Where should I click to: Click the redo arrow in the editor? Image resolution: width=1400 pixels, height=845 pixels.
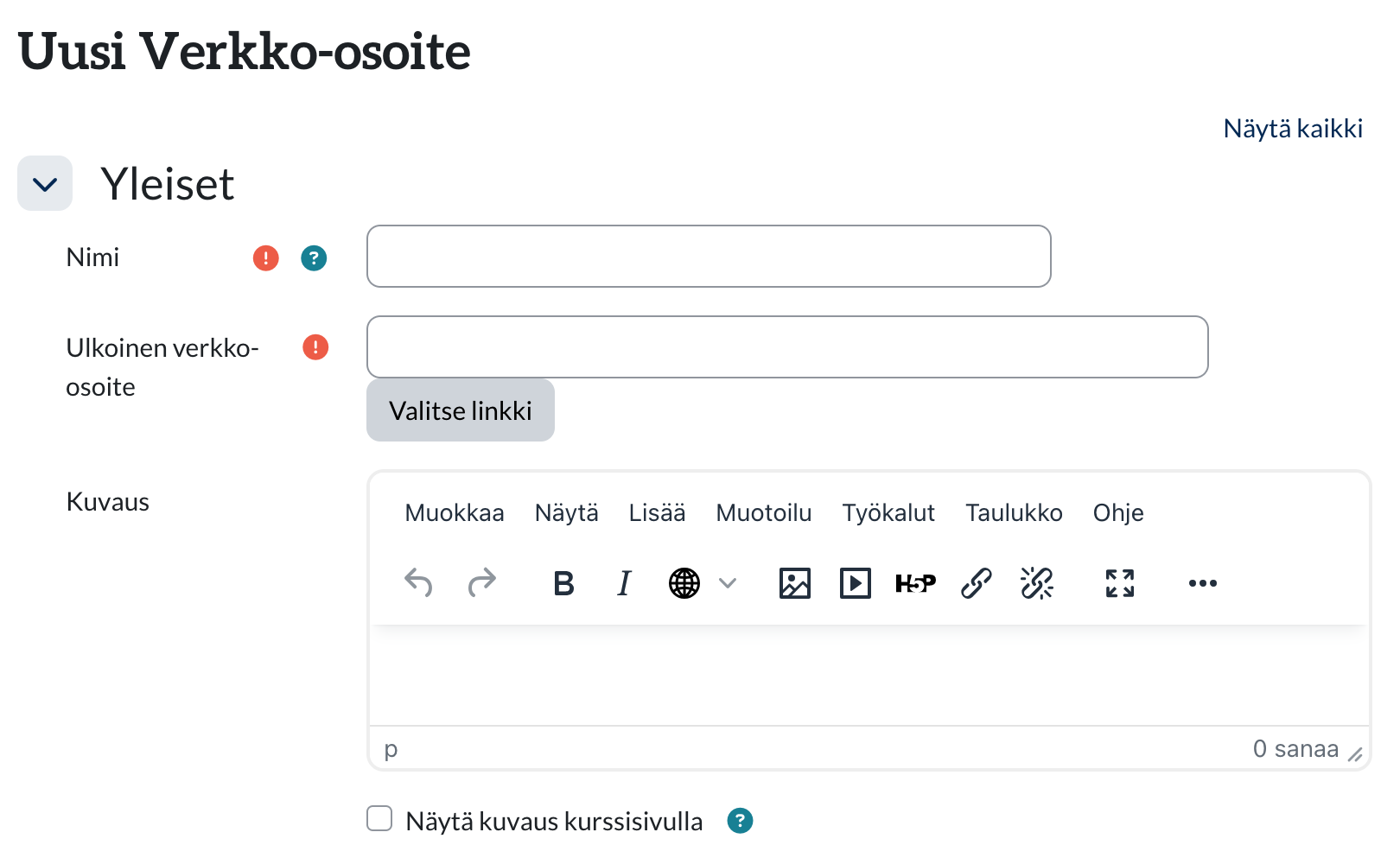point(481,583)
